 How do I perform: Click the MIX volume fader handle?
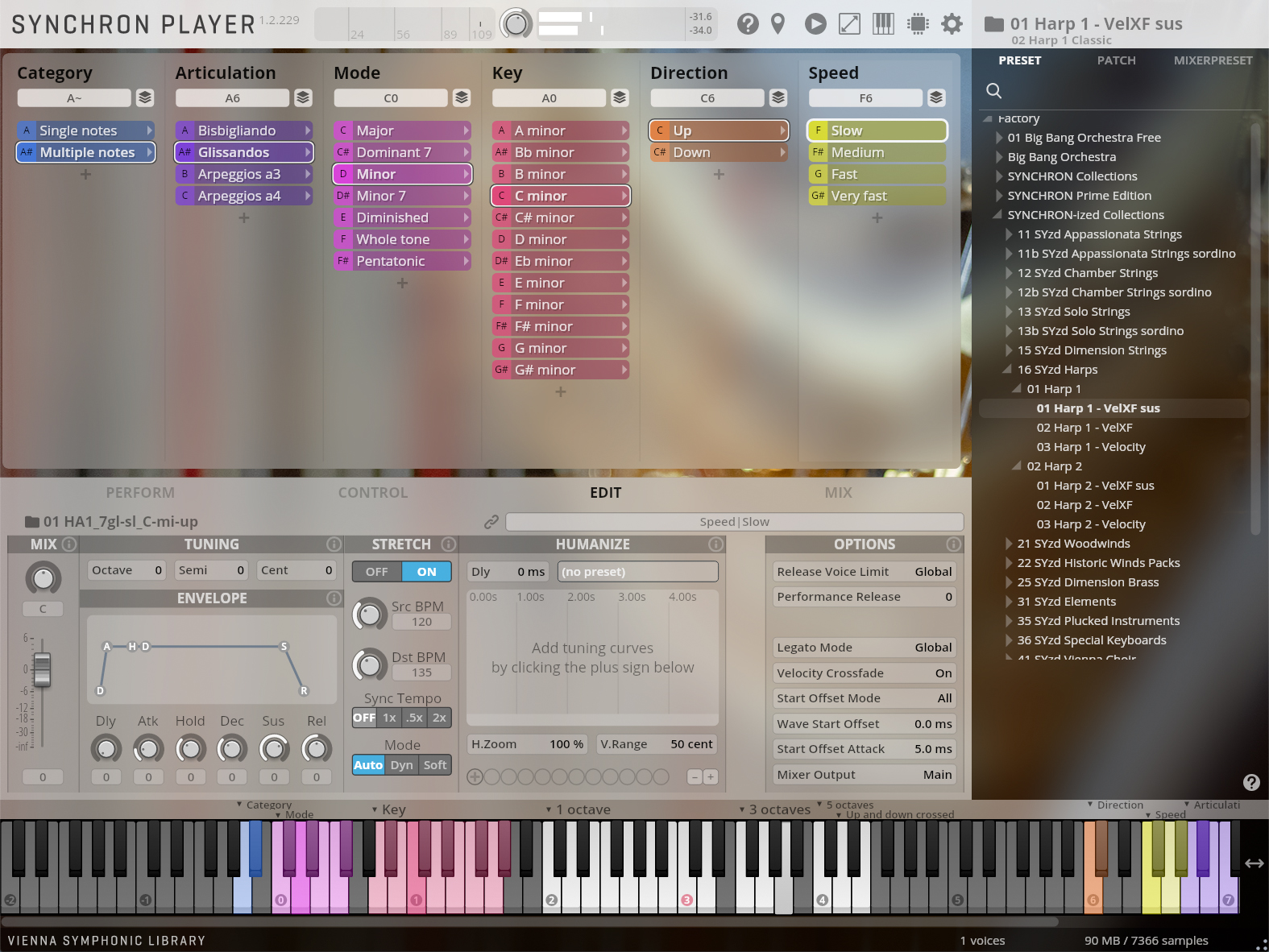tap(42, 669)
